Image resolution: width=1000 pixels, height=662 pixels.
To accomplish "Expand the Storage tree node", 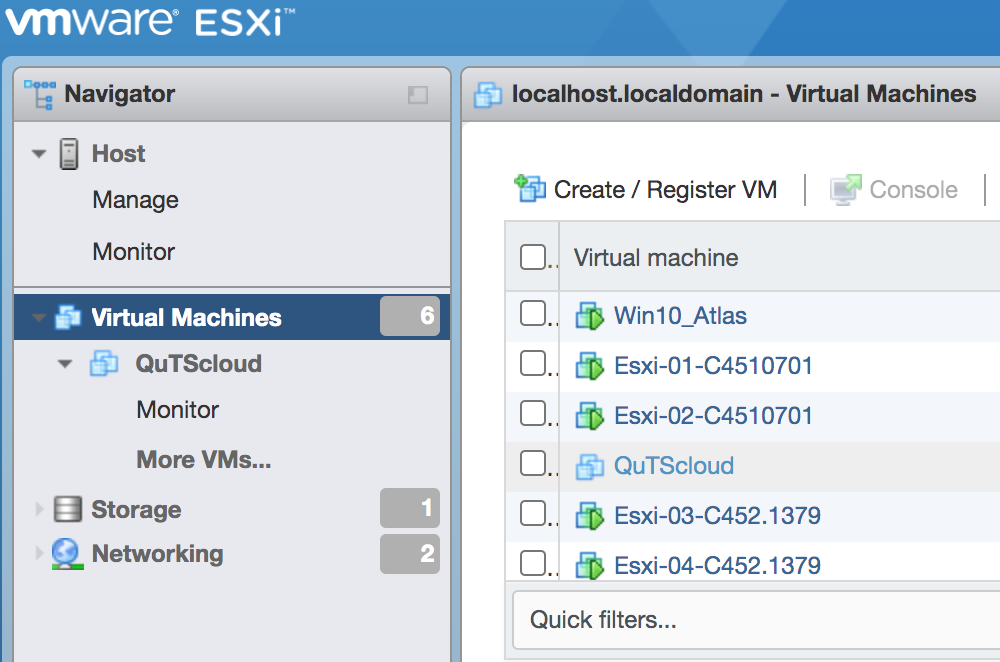I will point(39,509).
